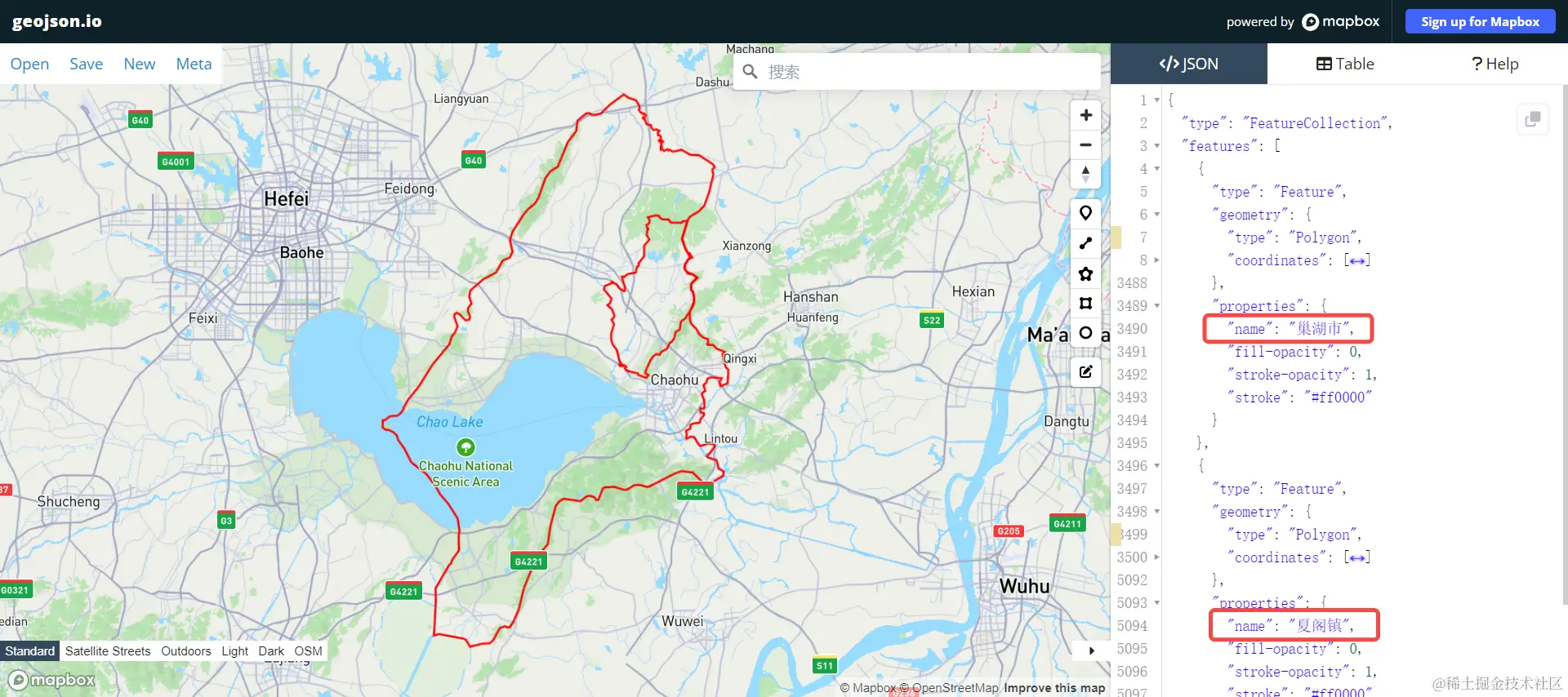
Task: Click the Mapbox logo on the map
Action: (52, 680)
